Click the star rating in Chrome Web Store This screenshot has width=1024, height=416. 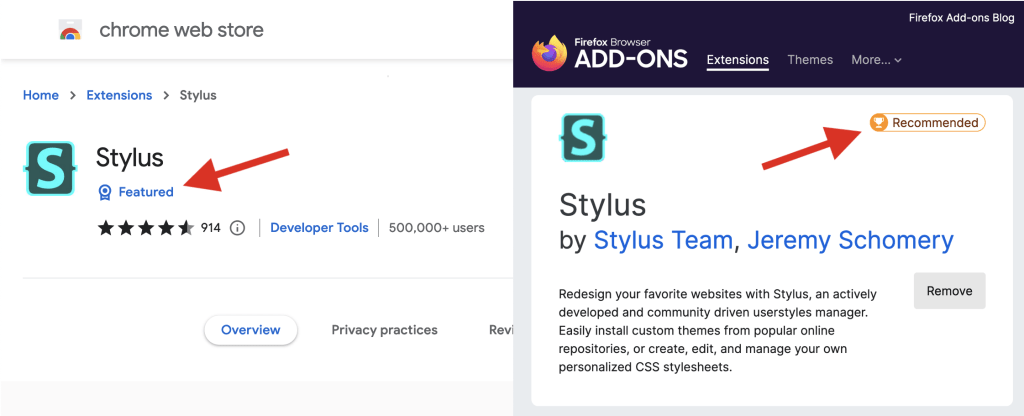point(146,228)
